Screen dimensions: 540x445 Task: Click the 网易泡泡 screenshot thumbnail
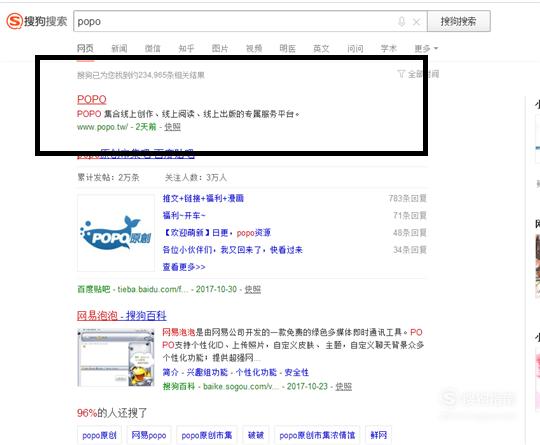click(116, 358)
